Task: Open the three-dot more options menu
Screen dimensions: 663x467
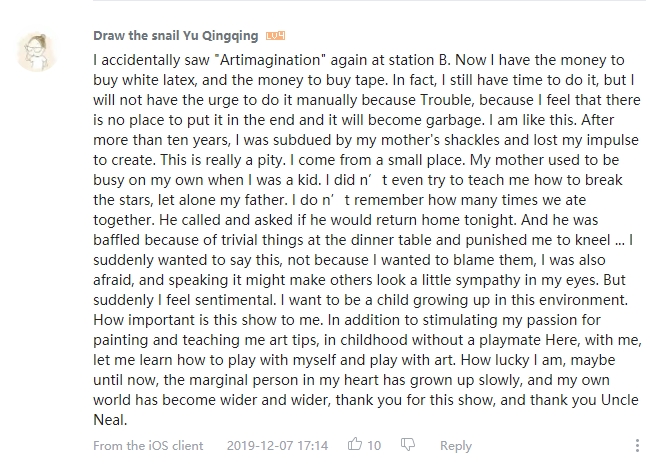Action: [637, 445]
